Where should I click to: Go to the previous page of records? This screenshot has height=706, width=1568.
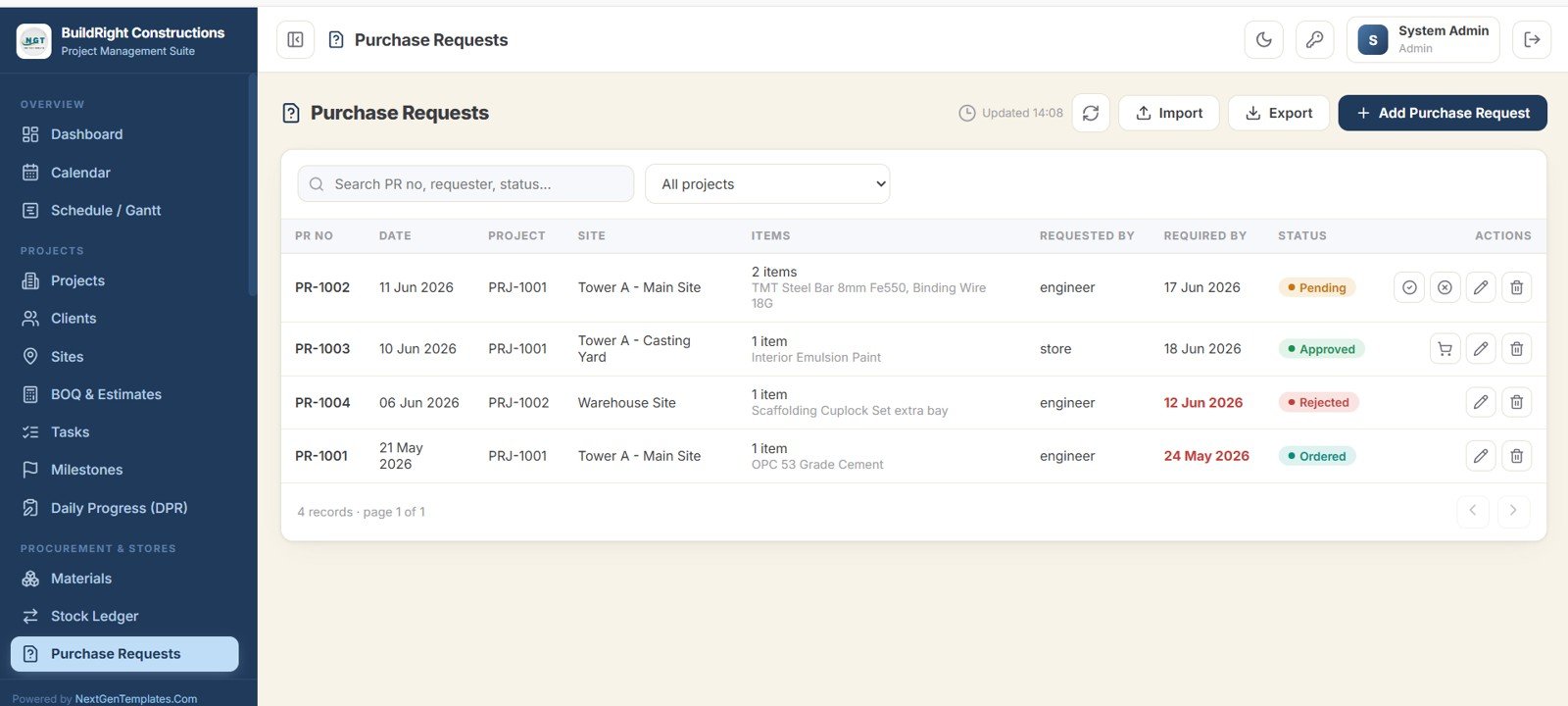pyautogui.click(x=1472, y=511)
